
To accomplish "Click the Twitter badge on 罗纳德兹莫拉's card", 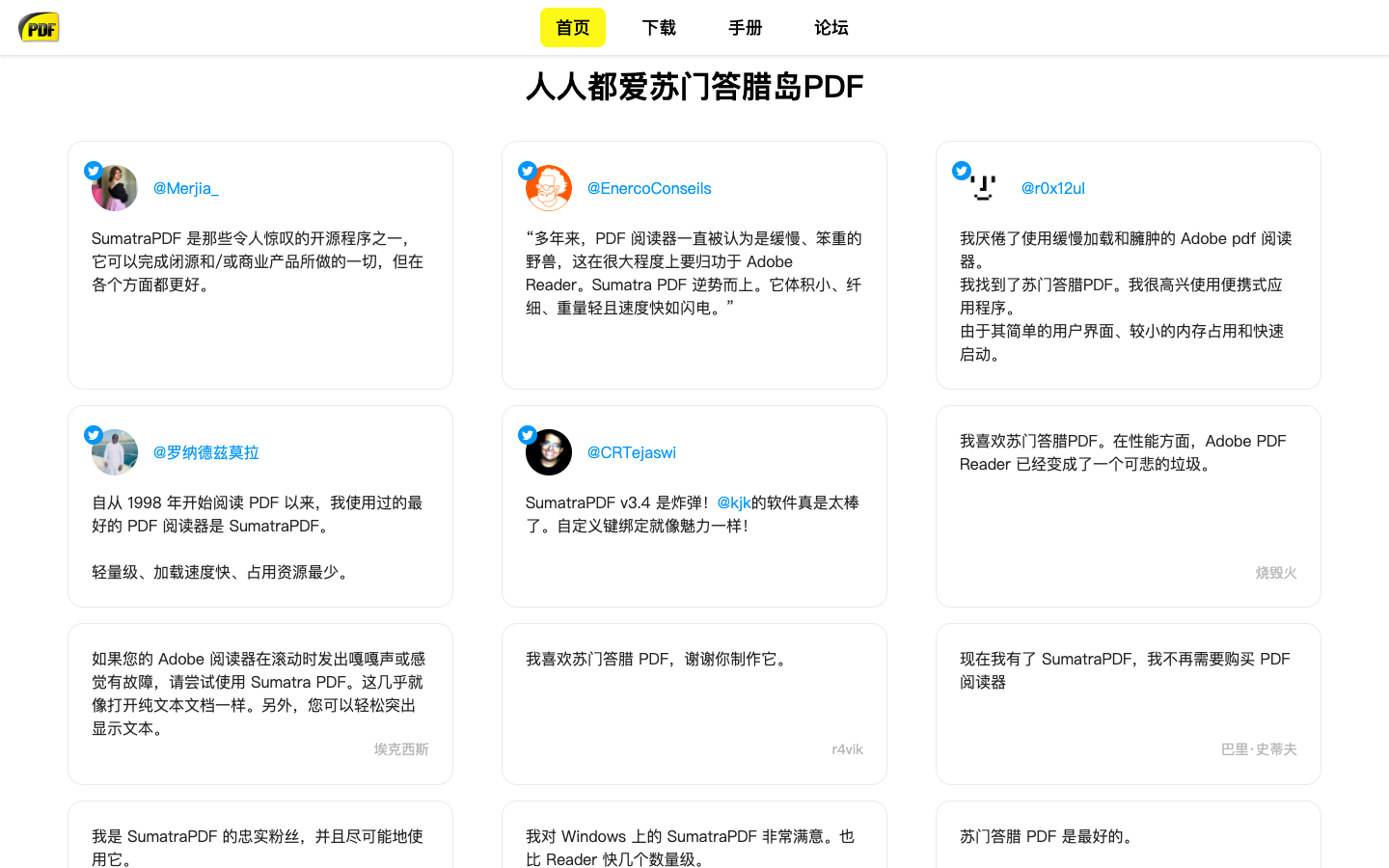I will (x=94, y=435).
